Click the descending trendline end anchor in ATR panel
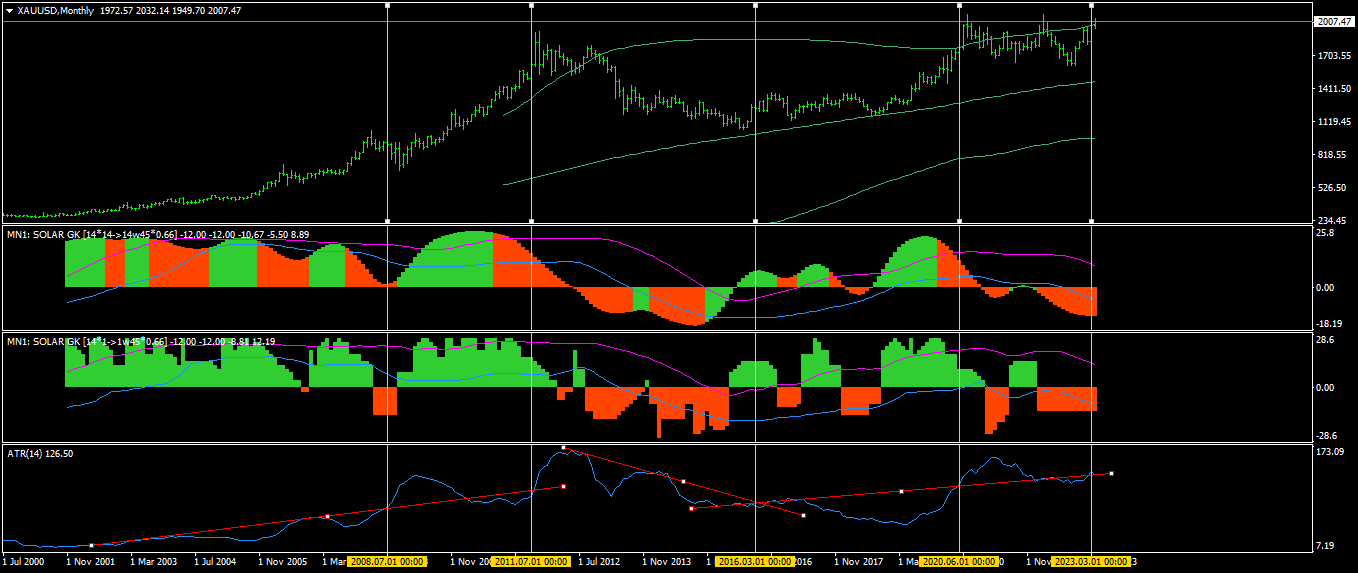The image size is (1358, 573). coord(804,516)
